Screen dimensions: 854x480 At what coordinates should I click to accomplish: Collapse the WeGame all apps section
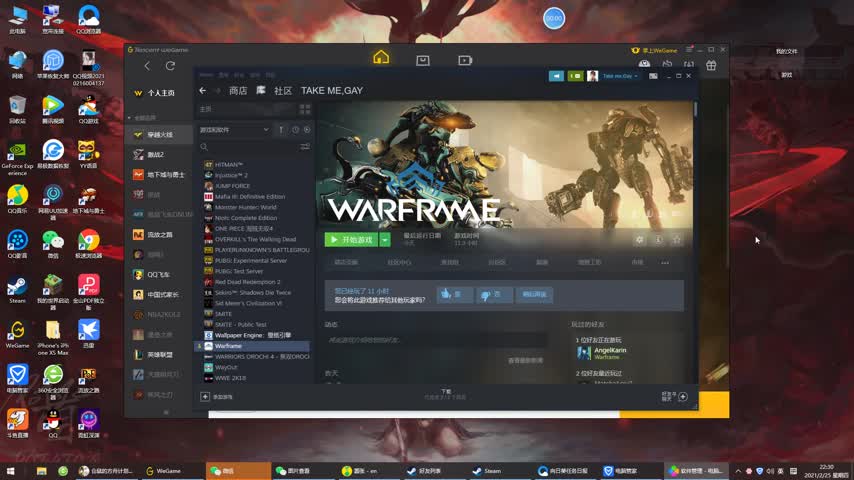(x=130, y=118)
